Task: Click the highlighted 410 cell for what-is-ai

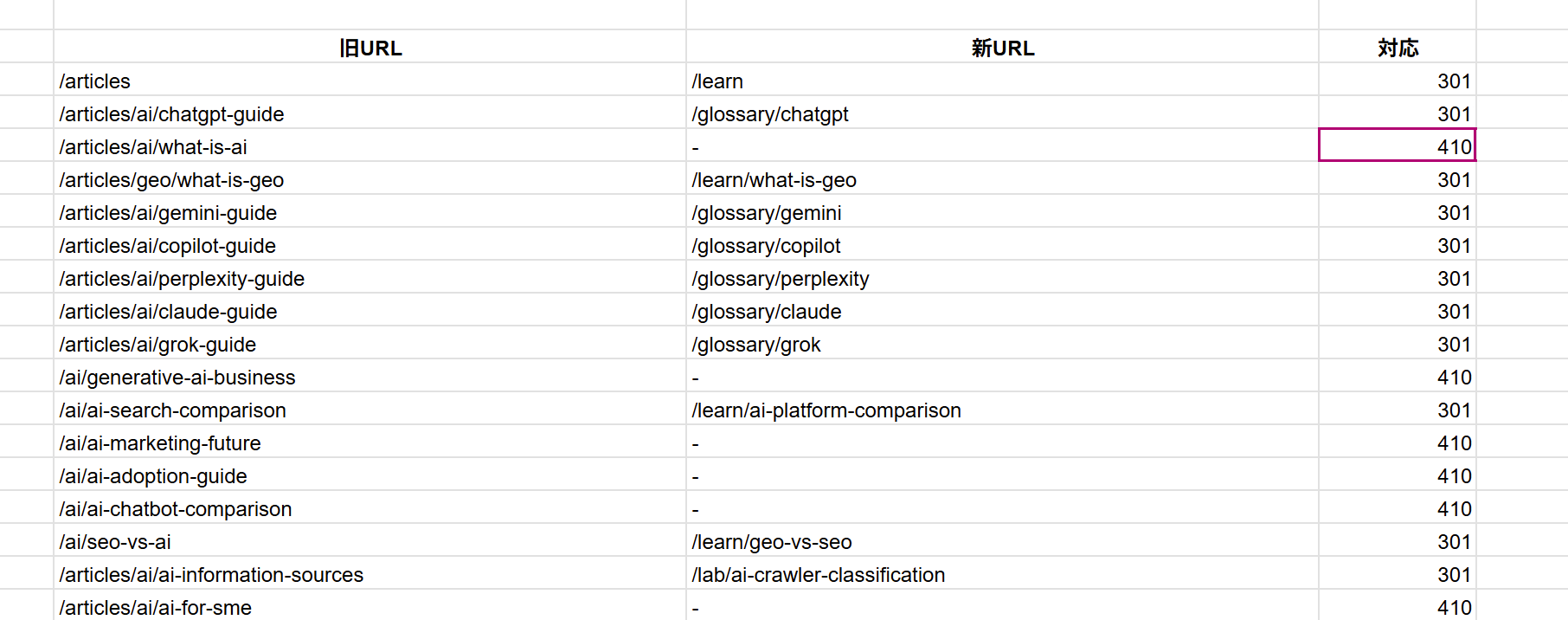Action: [x=1398, y=146]
